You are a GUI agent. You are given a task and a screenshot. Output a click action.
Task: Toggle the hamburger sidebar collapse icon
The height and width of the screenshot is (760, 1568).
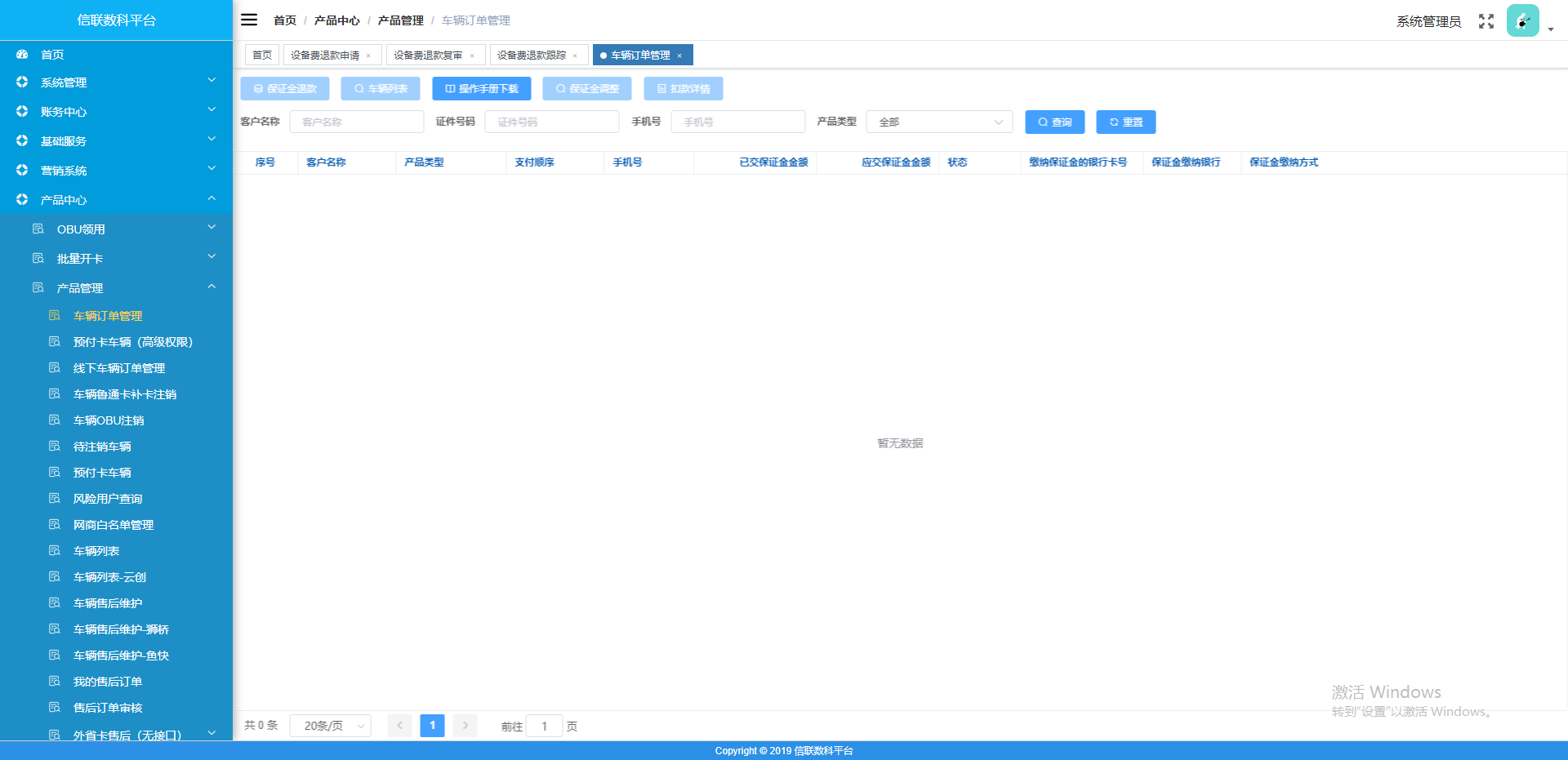click(249, 20)
